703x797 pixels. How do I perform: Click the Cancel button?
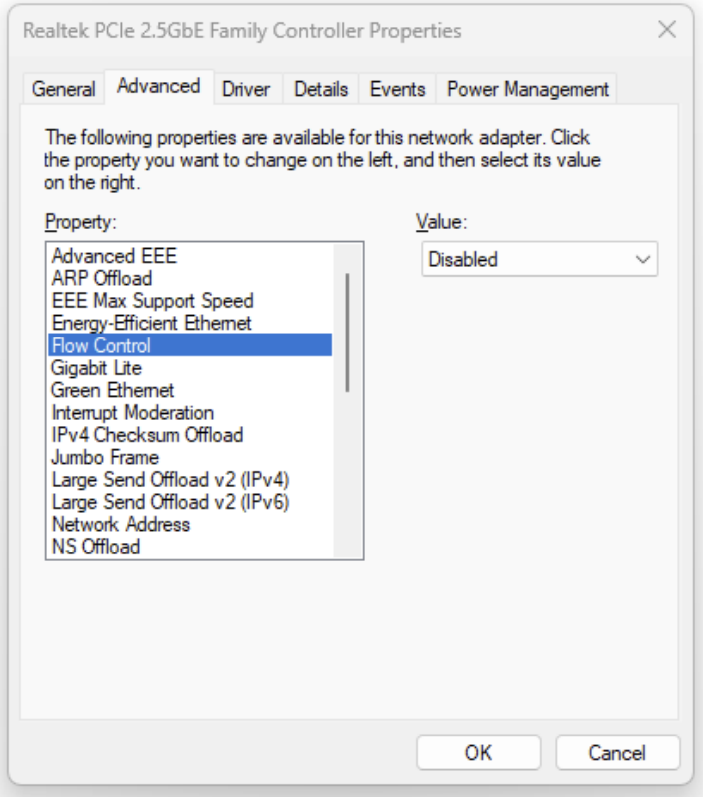point(617,753)
